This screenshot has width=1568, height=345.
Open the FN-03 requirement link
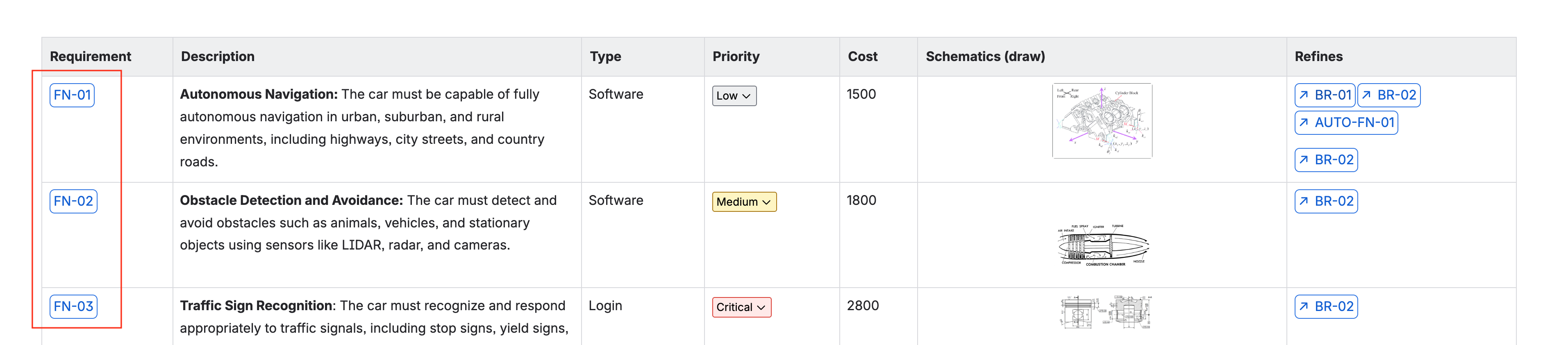pyautogui.click(x=73, y=306)
